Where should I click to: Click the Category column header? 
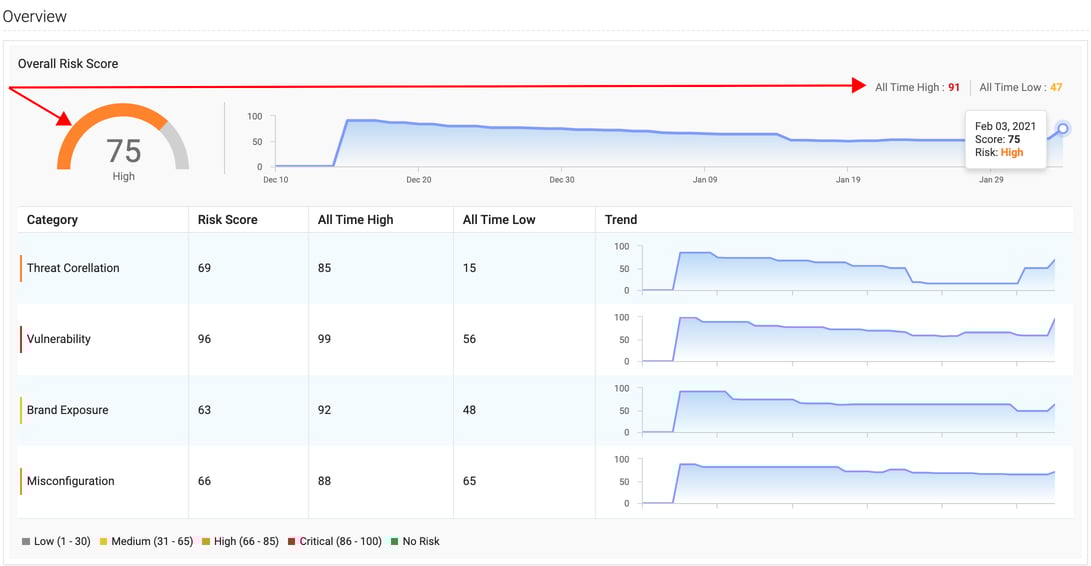[52, 220]
